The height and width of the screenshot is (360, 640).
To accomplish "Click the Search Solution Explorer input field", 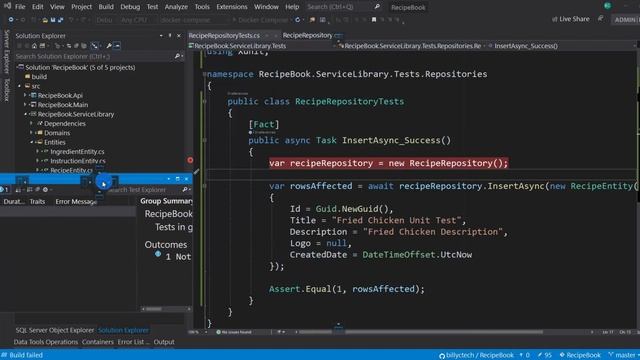I will [x=94, y=56].
